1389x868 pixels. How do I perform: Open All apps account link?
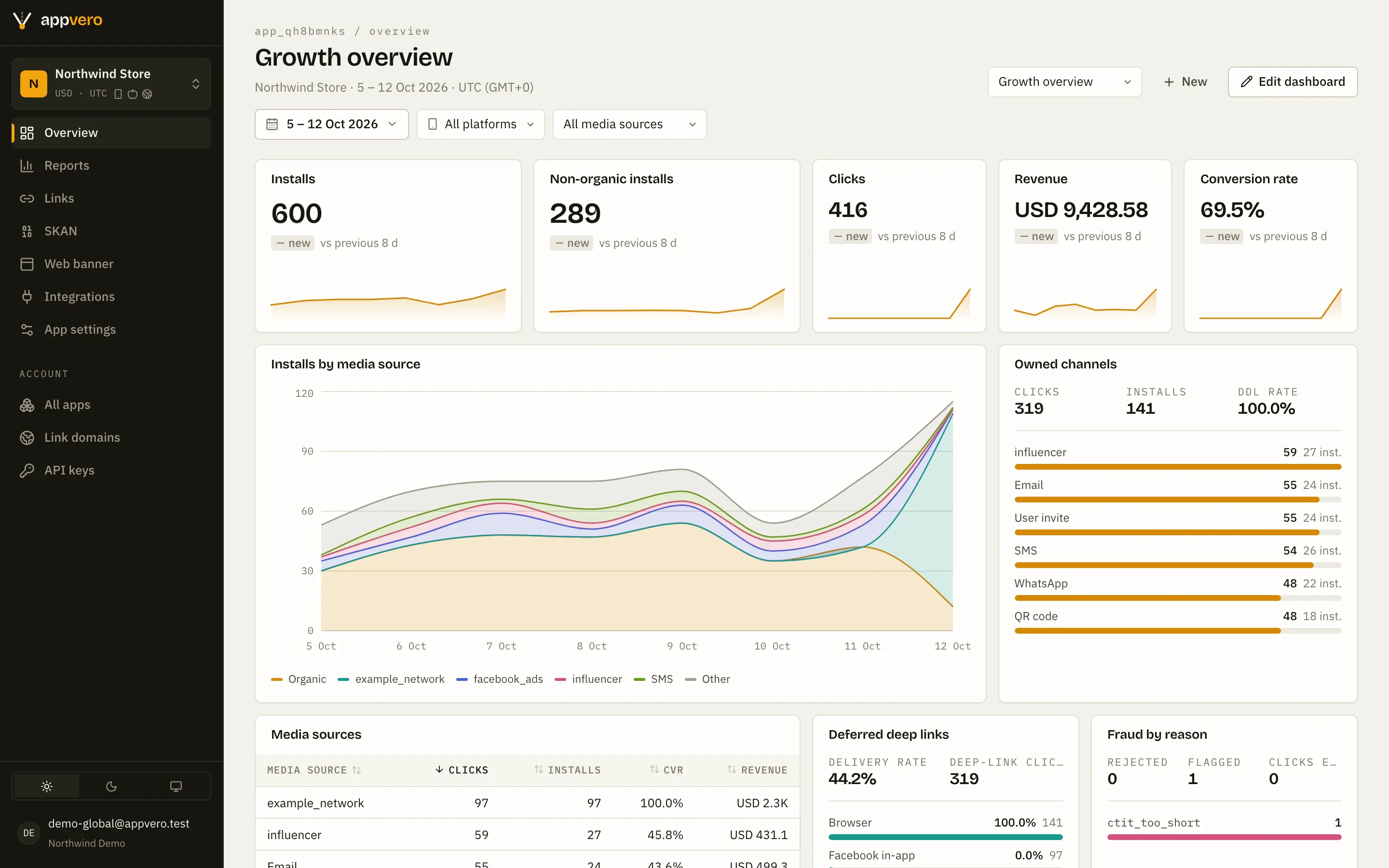(111, 405)
